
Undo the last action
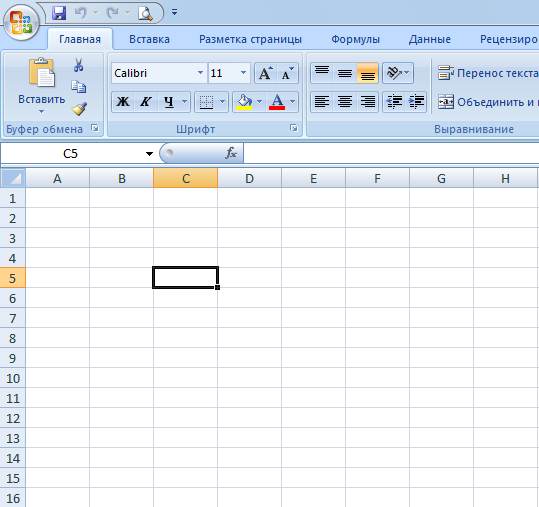click(81, 13)
